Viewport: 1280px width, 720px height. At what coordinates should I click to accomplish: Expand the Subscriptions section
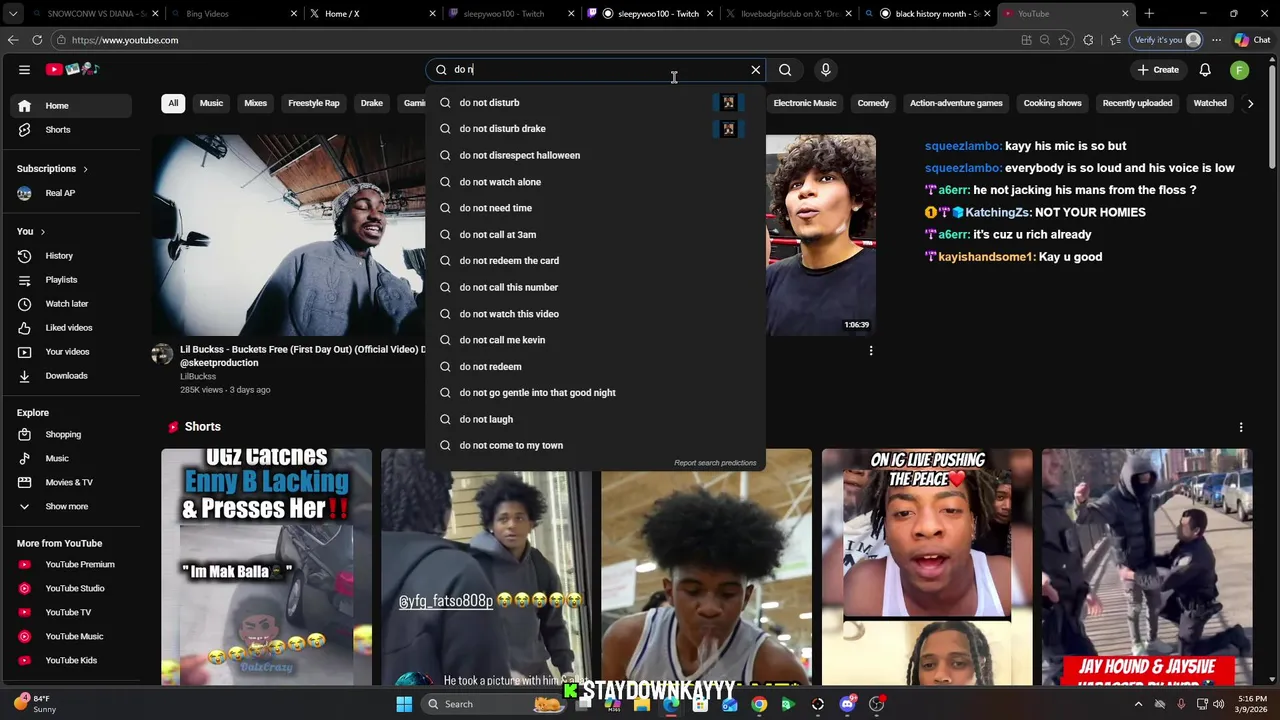(x=52, y=169)
